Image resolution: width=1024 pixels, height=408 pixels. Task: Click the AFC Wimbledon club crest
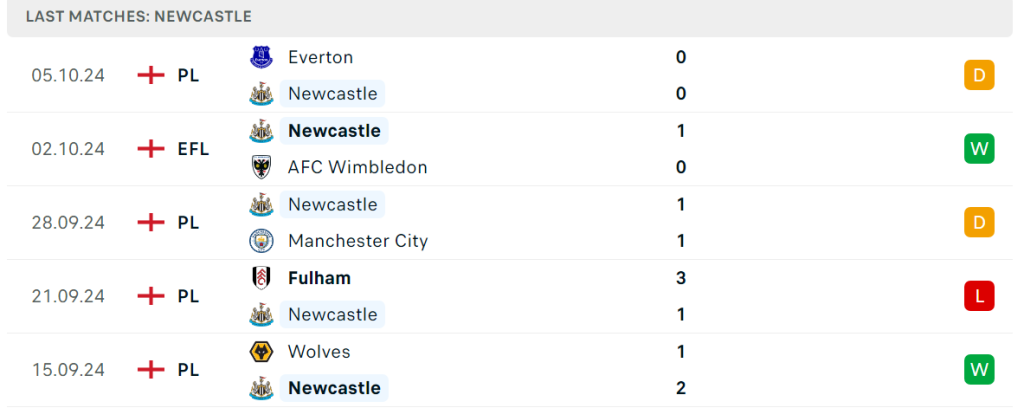[x=261, y=167]
